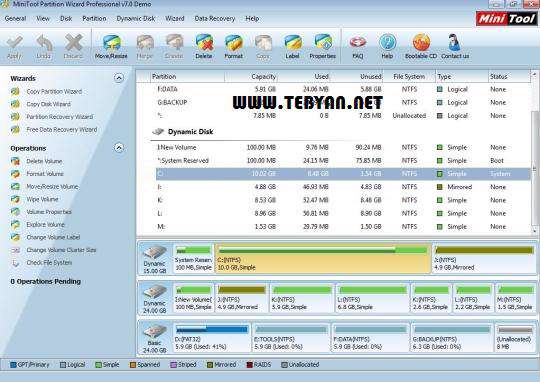Viewport: 540px width, 382px height.
Task: Select the System Reserved volume row
Action: coord(343,161)
